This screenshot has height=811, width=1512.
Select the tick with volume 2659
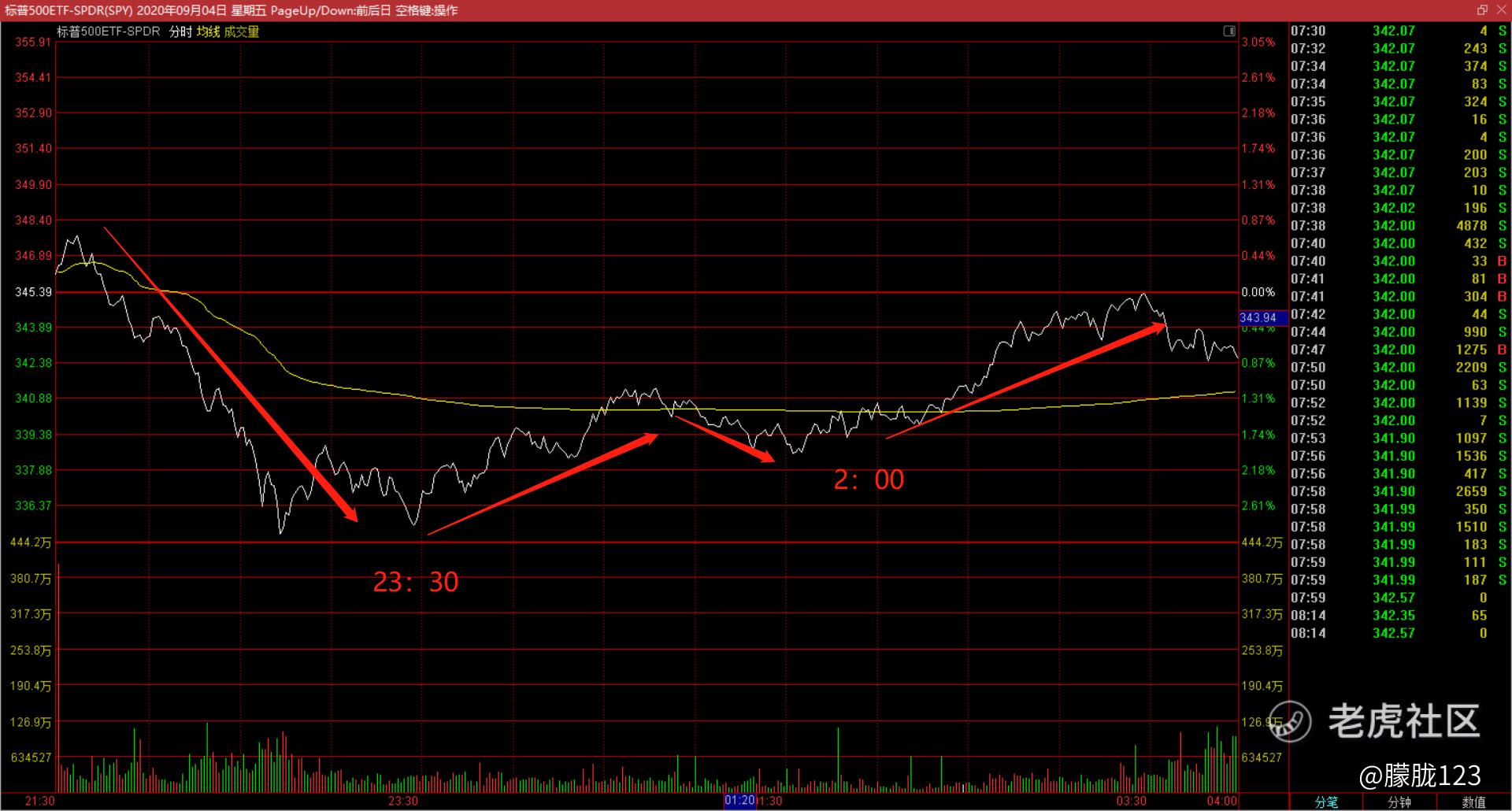[x=1399, y=491]
